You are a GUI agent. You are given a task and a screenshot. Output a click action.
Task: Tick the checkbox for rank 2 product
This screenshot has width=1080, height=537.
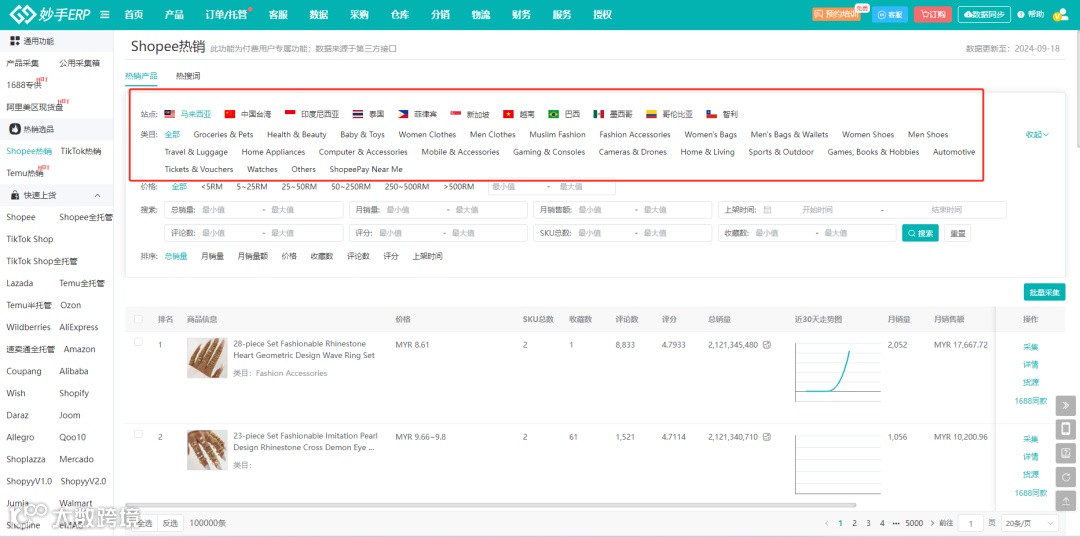138,434
